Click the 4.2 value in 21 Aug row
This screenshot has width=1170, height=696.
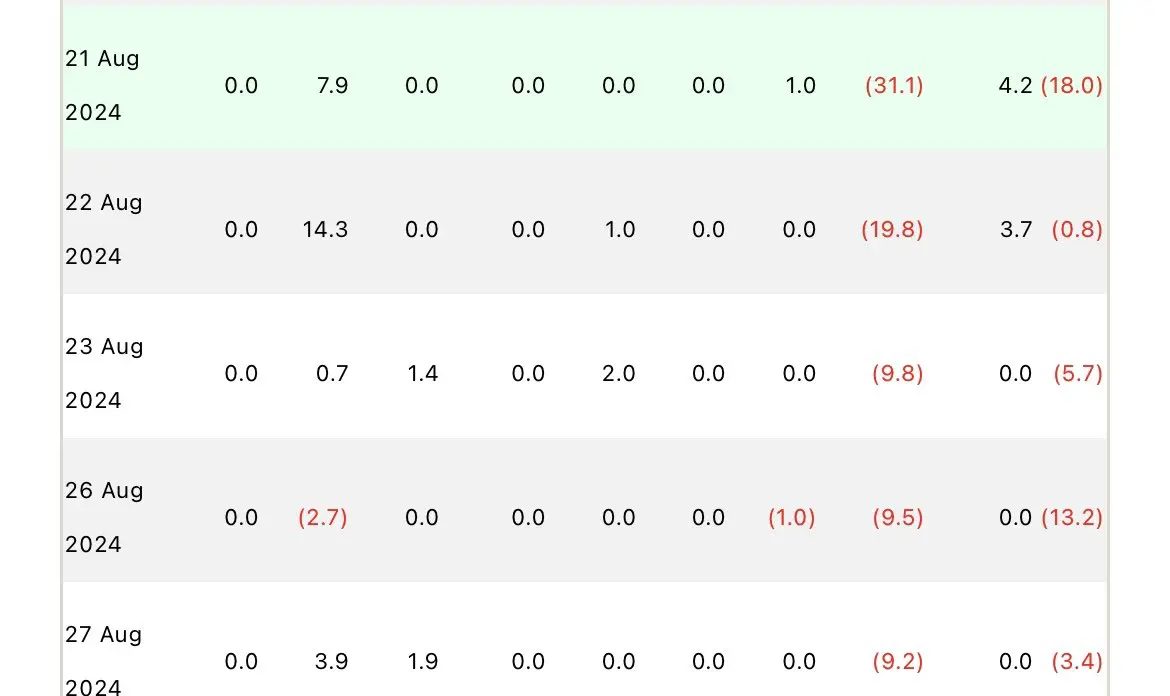click(x=1016, y=86)
